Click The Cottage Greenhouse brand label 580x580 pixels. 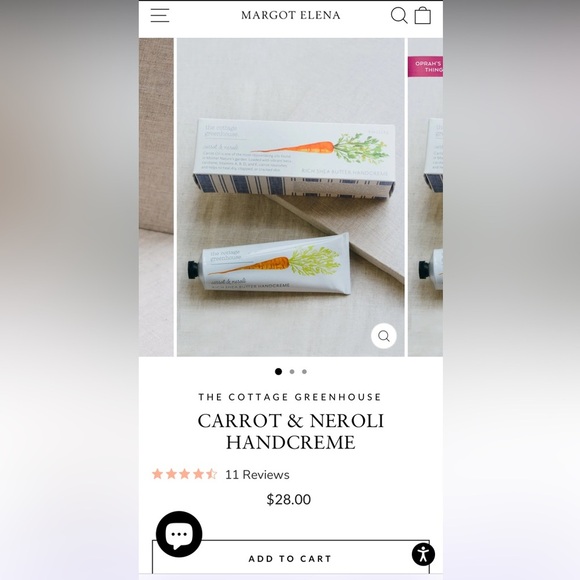pos(290,397)
